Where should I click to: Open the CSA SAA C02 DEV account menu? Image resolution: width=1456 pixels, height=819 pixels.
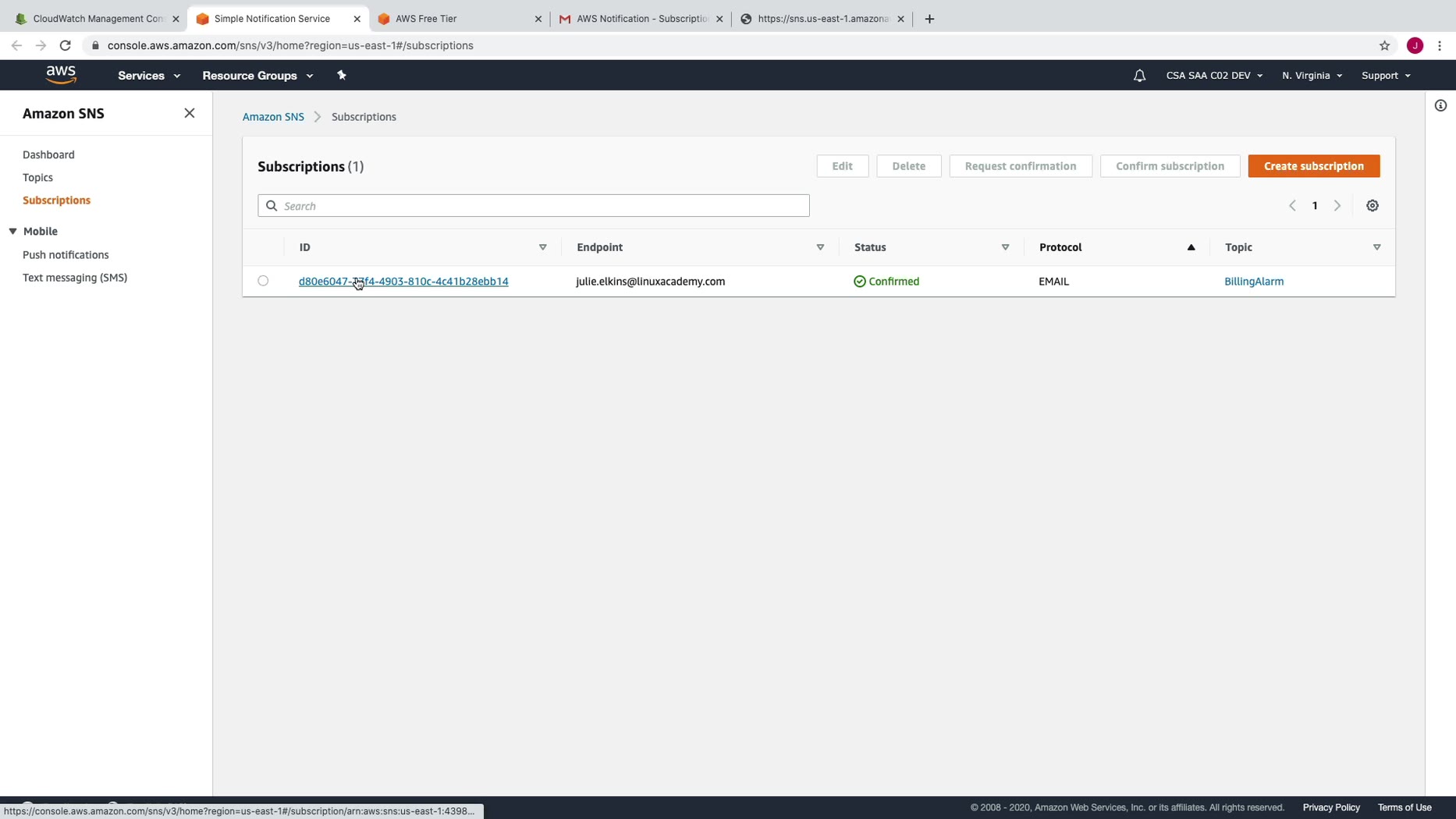click(x=1214, y=76)
